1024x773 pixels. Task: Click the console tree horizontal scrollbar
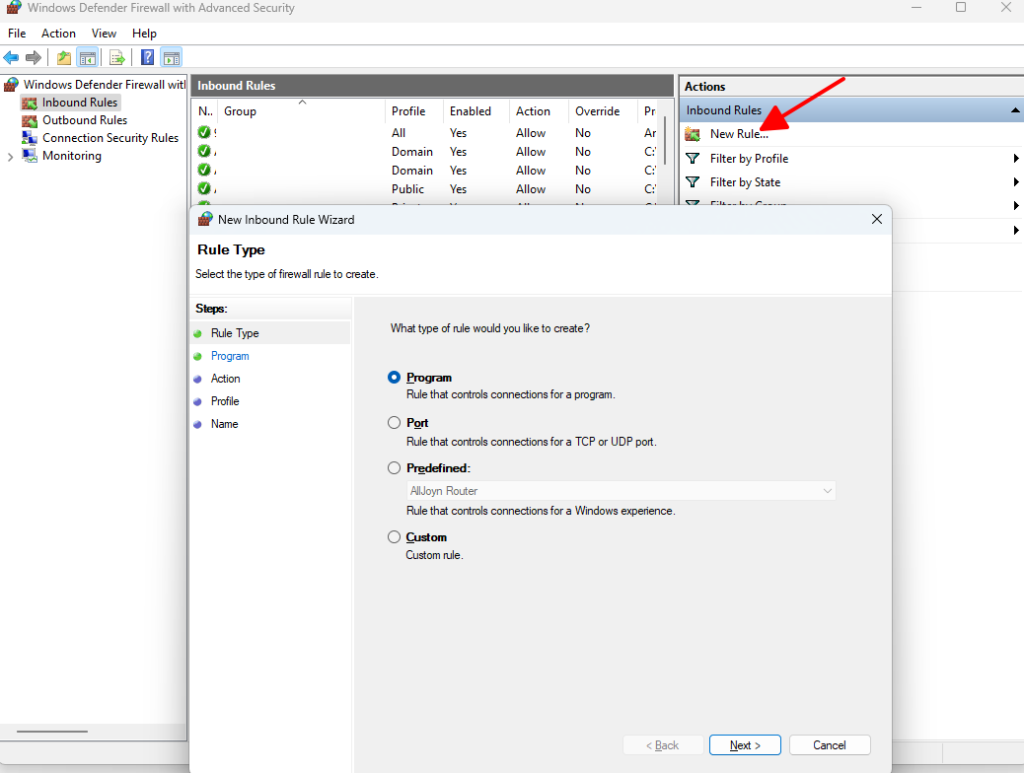(x=52, y=731)
